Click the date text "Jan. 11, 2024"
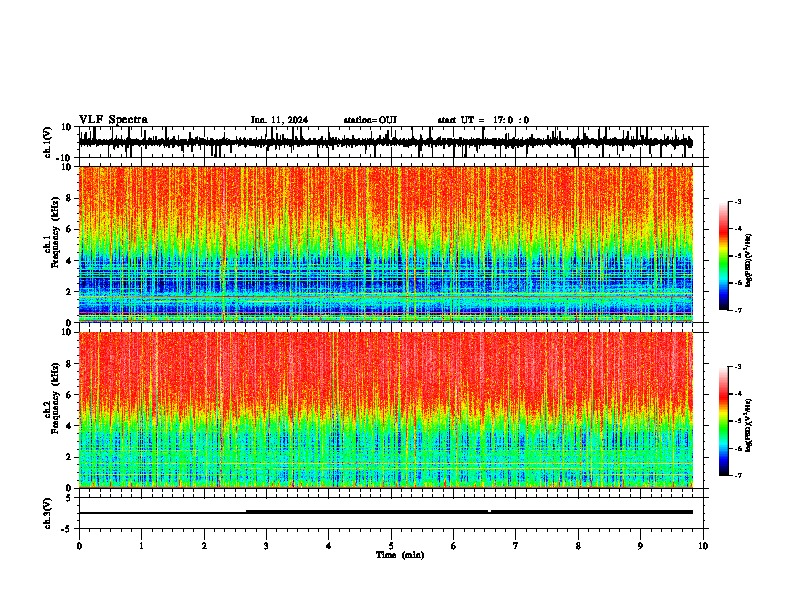The width and height of the screenshot is (792, 612). (x=279, y=120)
